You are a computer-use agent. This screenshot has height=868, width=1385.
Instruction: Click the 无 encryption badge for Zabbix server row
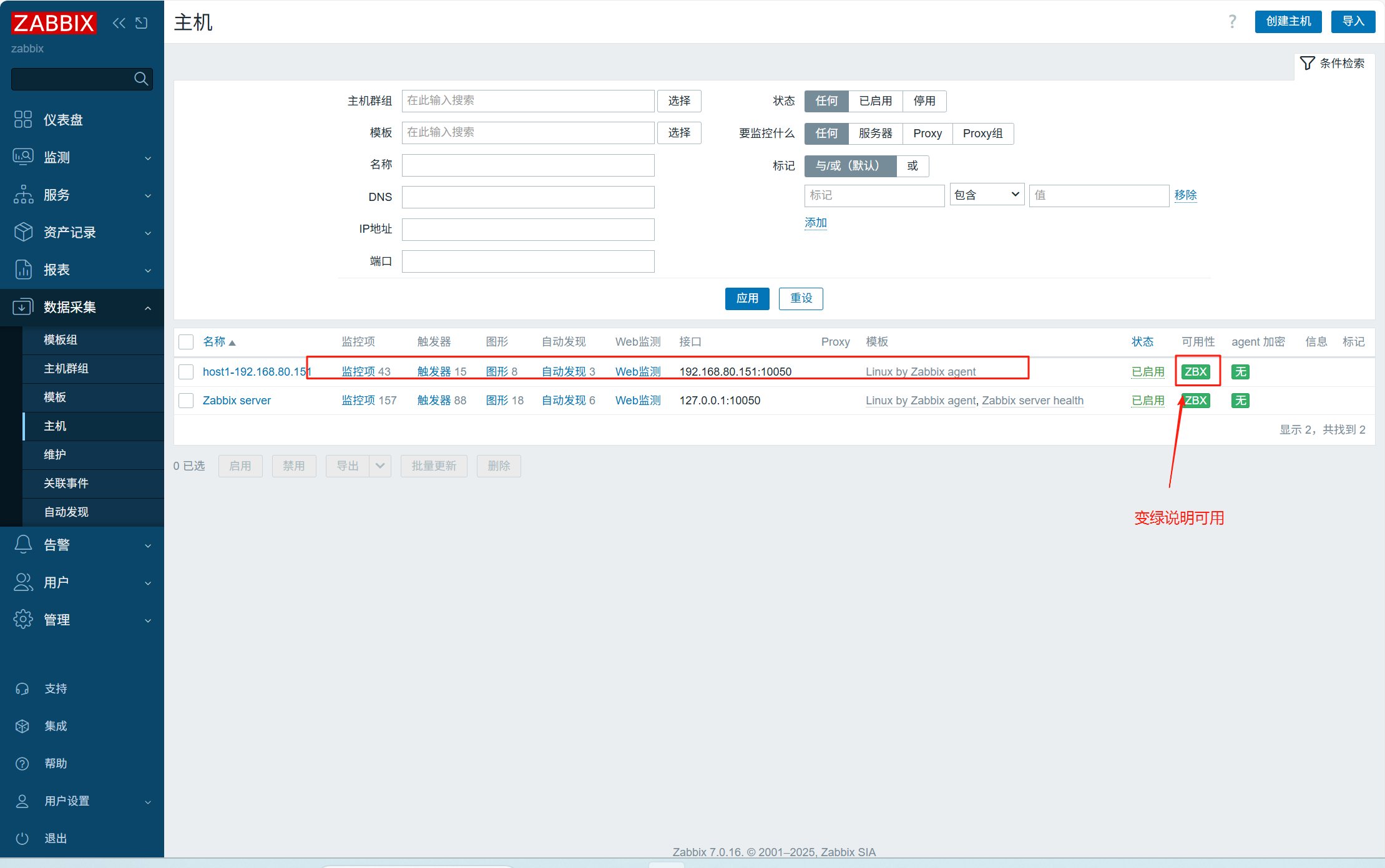tap(1240, 400)
